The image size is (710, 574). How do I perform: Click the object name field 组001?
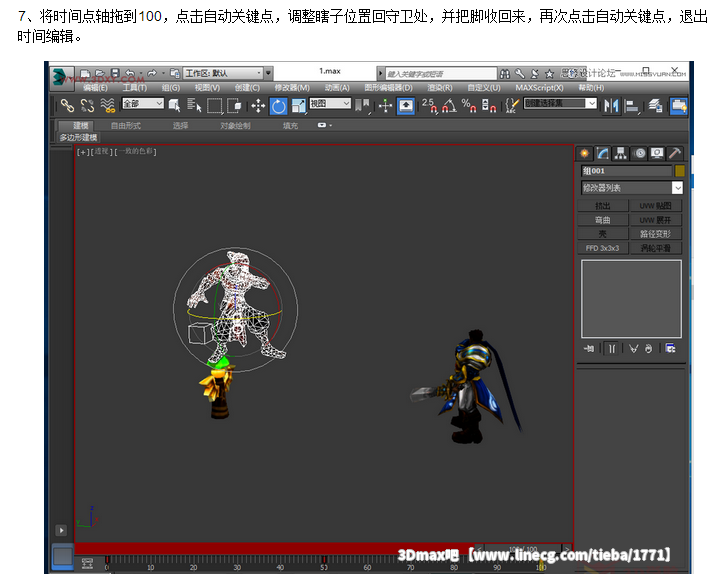pyautogui.click(x=626, y=171)
